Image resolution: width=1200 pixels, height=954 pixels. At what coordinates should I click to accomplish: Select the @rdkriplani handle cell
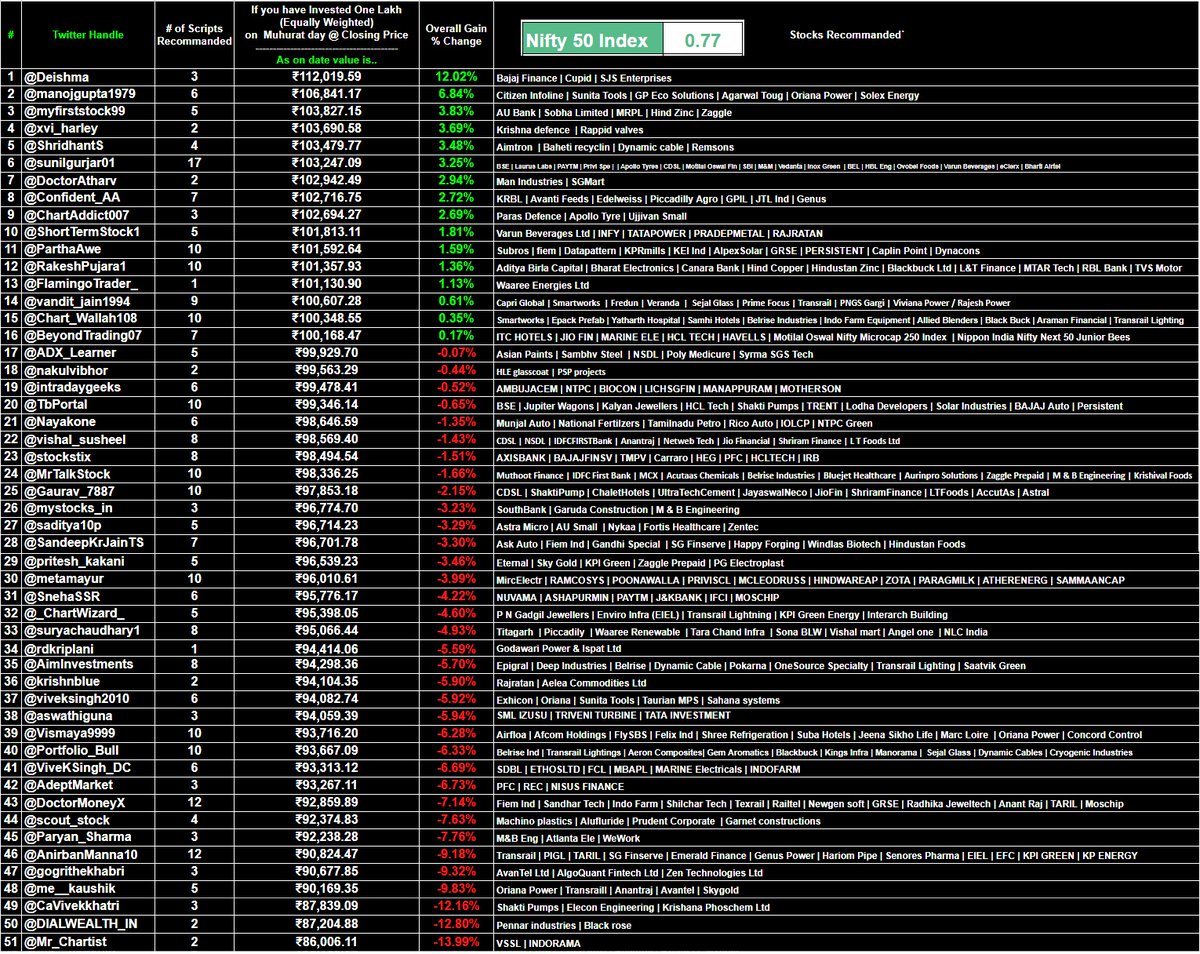(88, 647)
